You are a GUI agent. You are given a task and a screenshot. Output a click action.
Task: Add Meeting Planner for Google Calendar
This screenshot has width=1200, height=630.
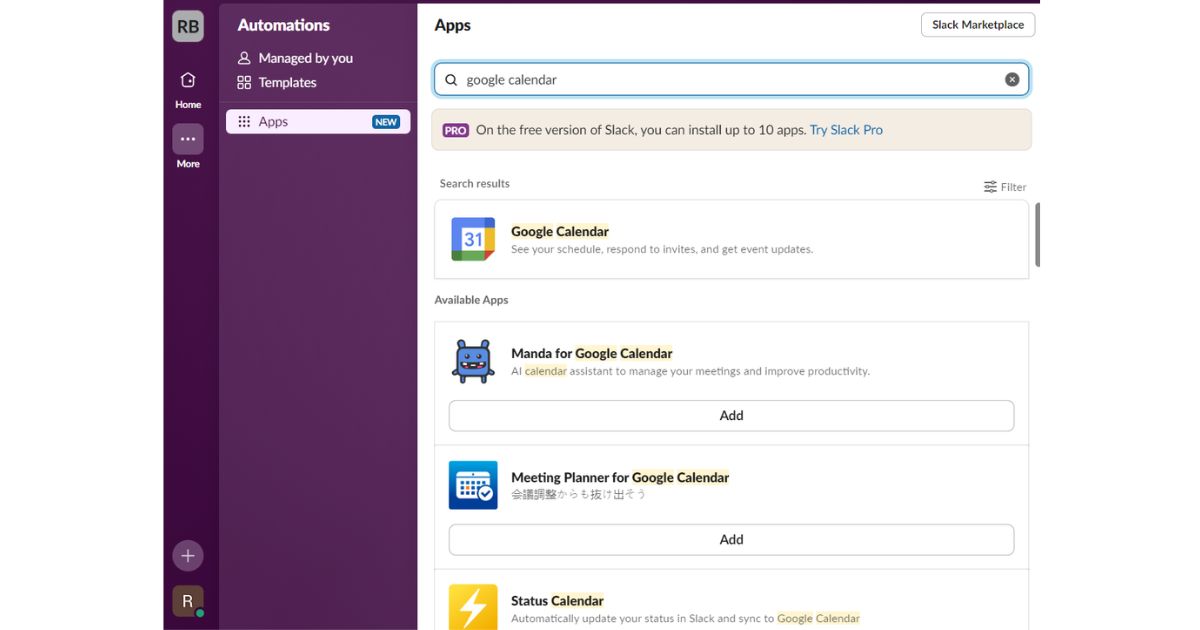[731, 540]
